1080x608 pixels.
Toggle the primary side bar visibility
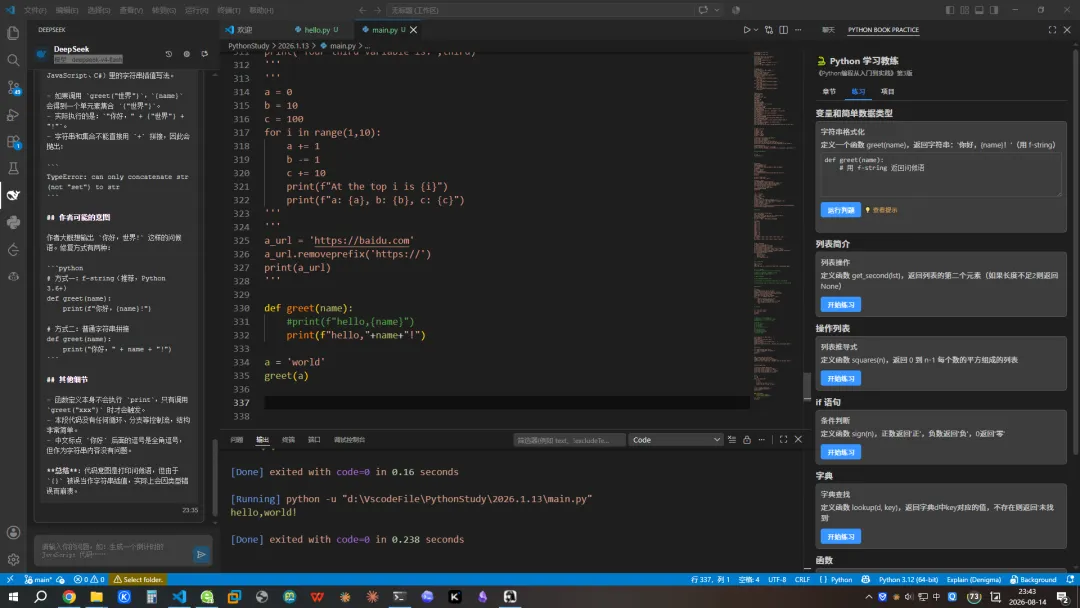pyautogui.click(x=950, y=10)
